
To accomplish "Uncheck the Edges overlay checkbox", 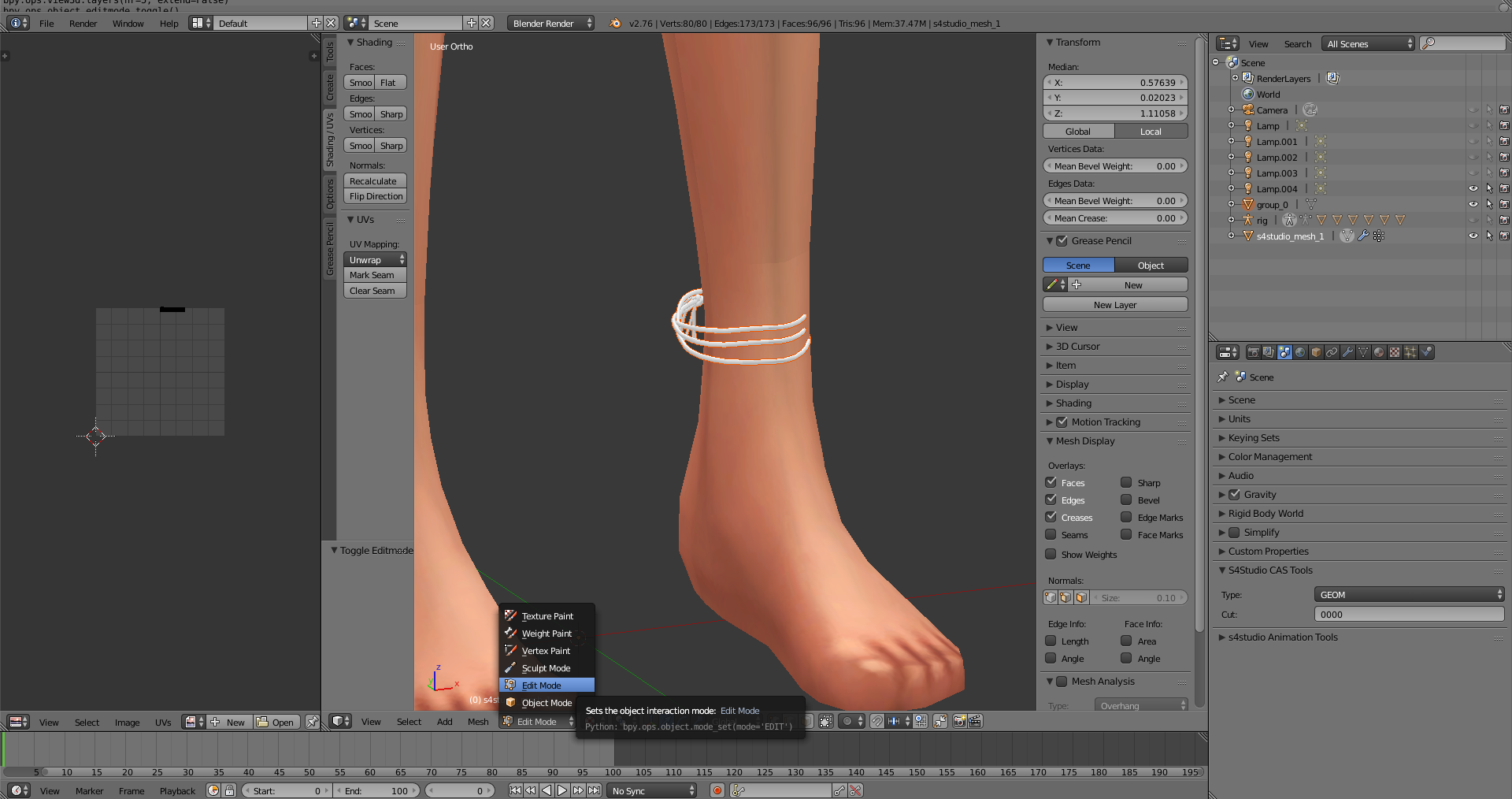I will (1051, 500).
